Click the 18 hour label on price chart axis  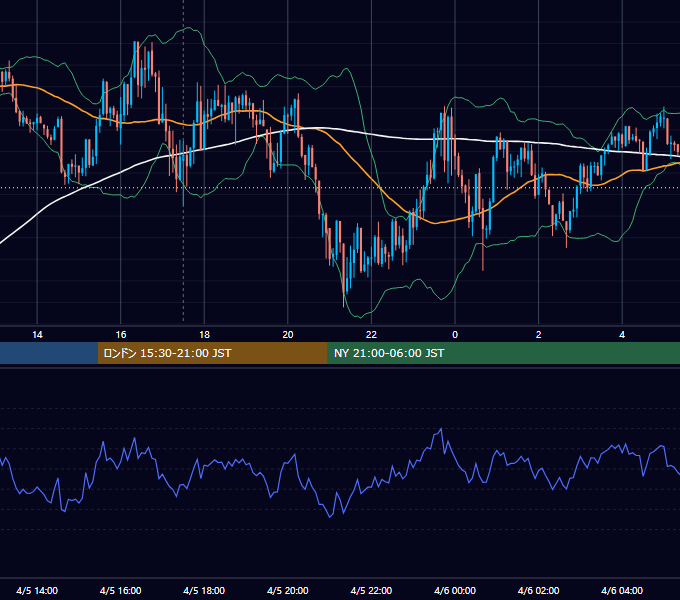pos(204,335)
